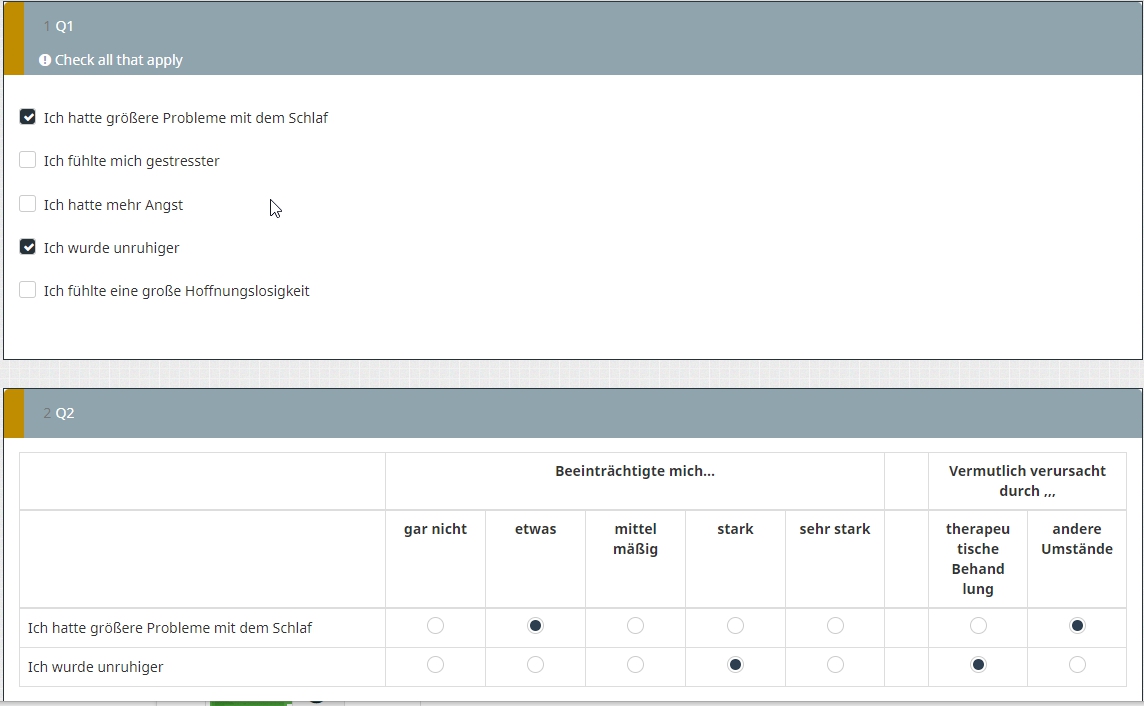Select 'gar nicht' for 'Ich wurde unruhiger'

(435, 665)
